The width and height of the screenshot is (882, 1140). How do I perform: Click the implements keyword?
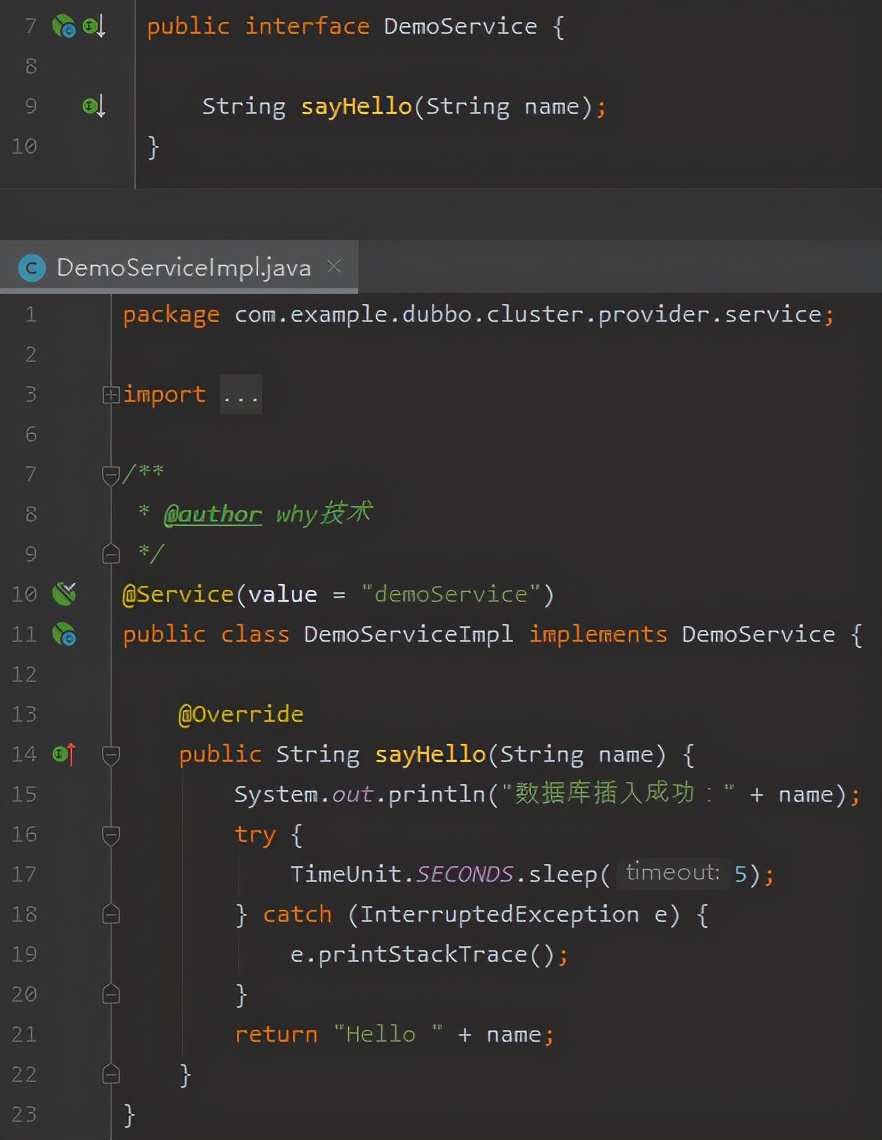(x=598, y=635)
